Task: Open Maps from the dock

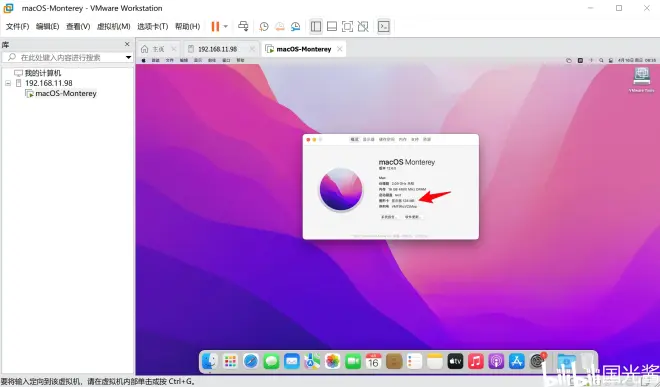Action: coord(312,361)
